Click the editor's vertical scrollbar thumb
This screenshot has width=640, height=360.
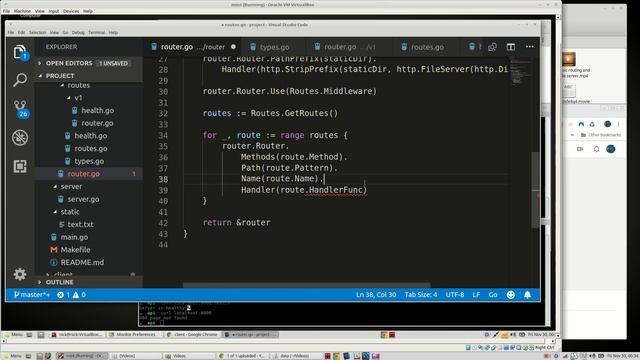tap(536, 190)
